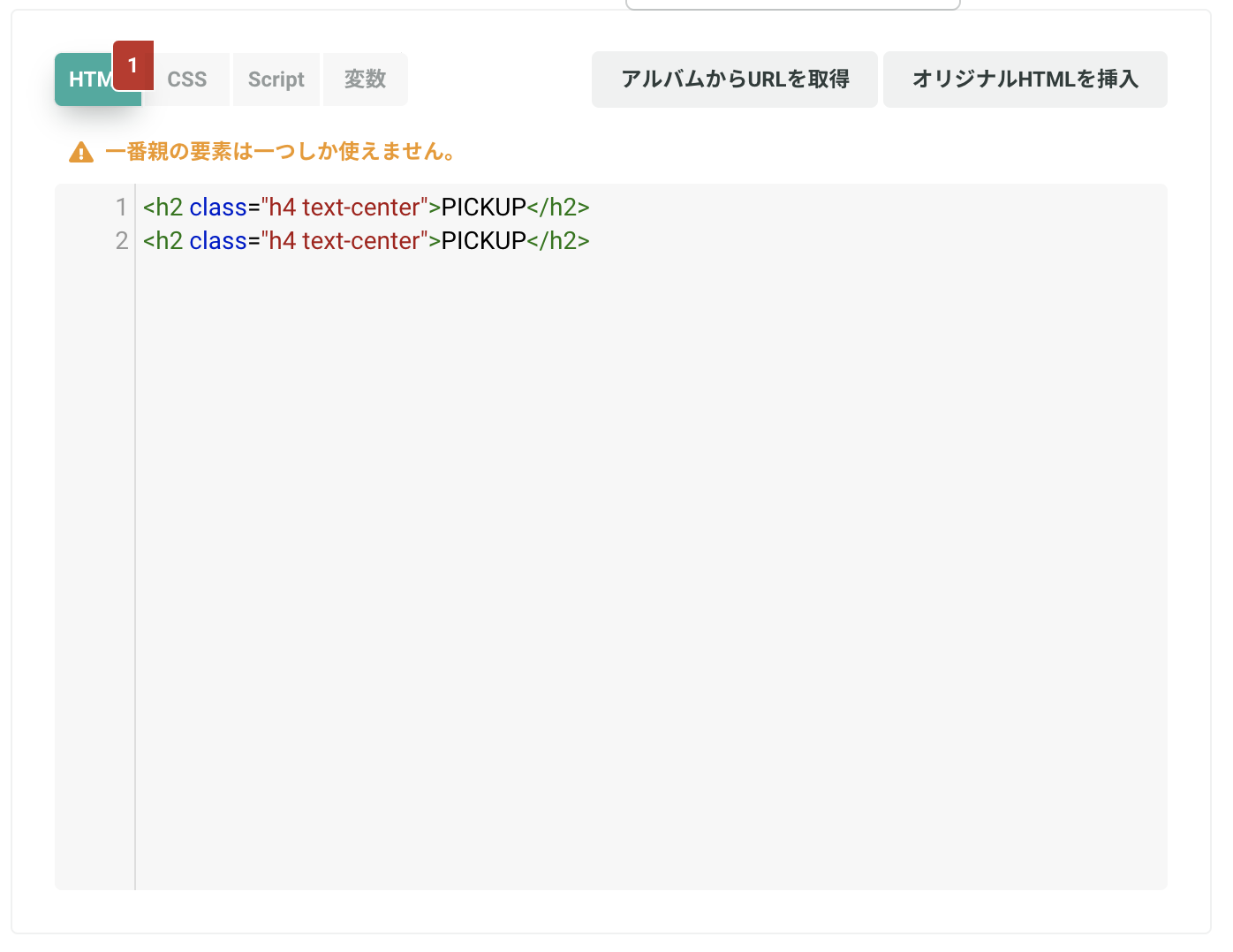Click closing </h2> tag on line 1
1233x952 pixels.
558,208
